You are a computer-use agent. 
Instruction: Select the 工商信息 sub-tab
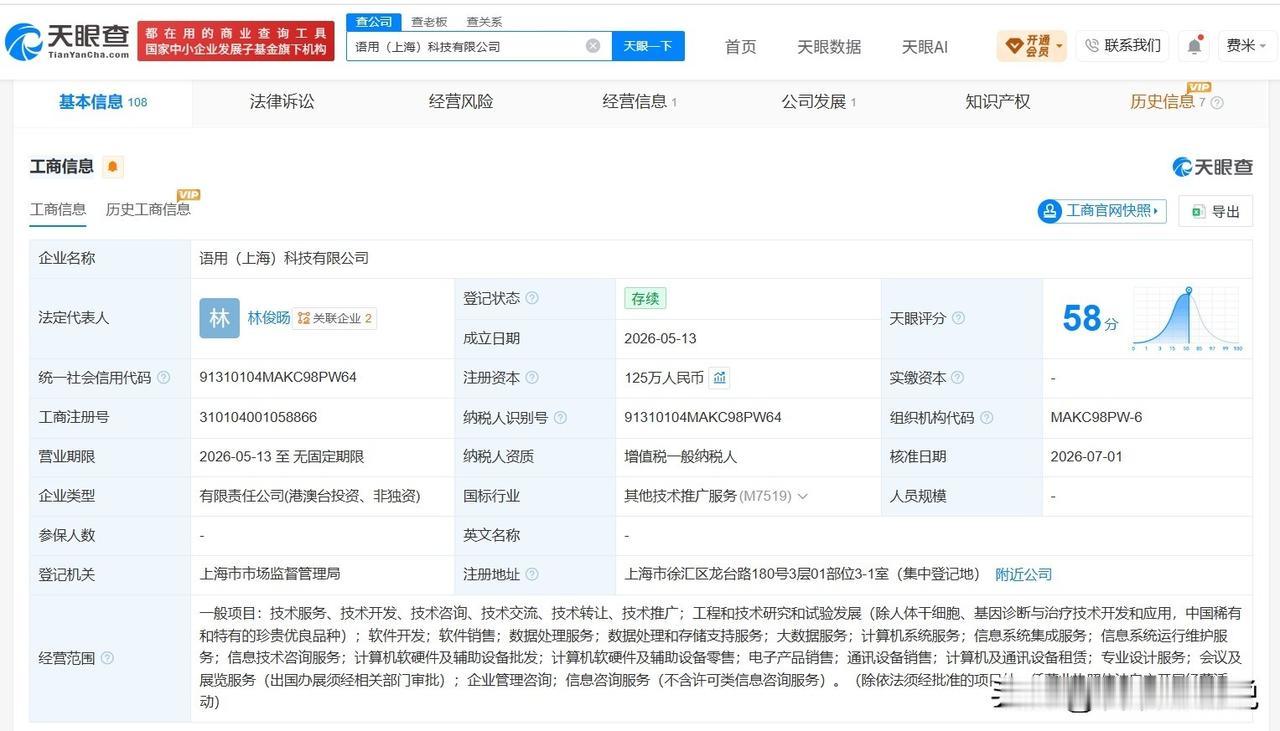coord(58,209)
